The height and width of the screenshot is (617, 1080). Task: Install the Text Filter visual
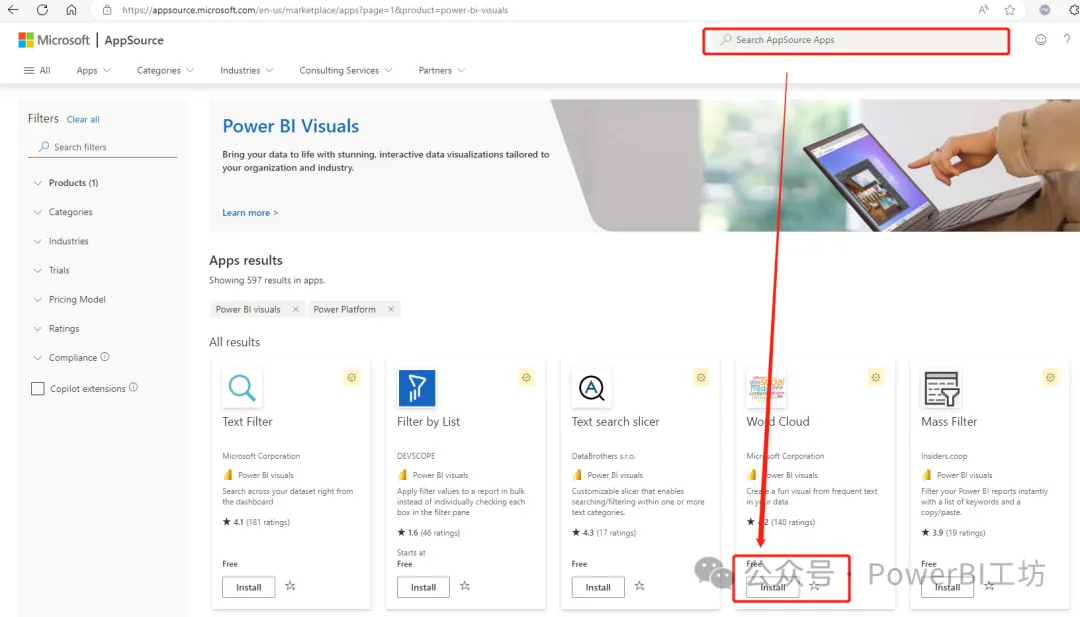249,587
